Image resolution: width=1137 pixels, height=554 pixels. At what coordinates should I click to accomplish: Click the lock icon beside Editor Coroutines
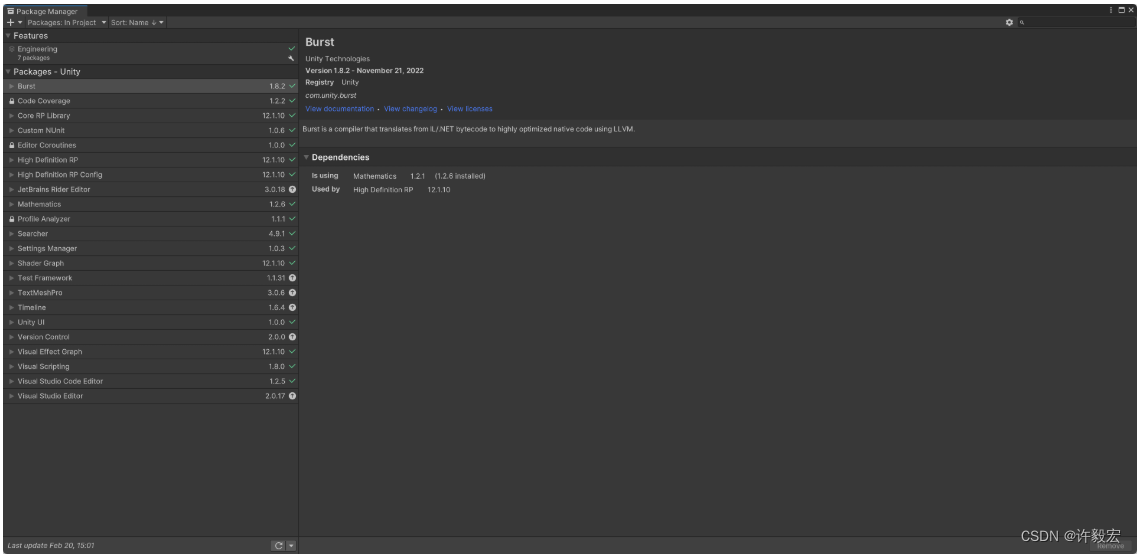tap(12, 145)
